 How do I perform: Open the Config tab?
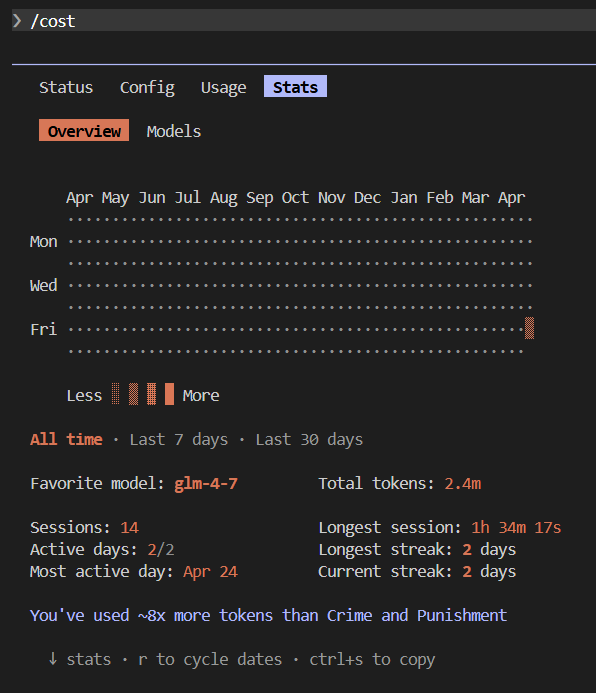[x=147, y=87]
